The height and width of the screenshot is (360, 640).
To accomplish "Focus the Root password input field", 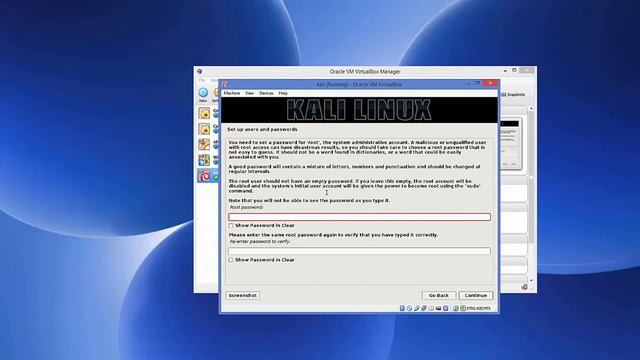I will (359, 217).
